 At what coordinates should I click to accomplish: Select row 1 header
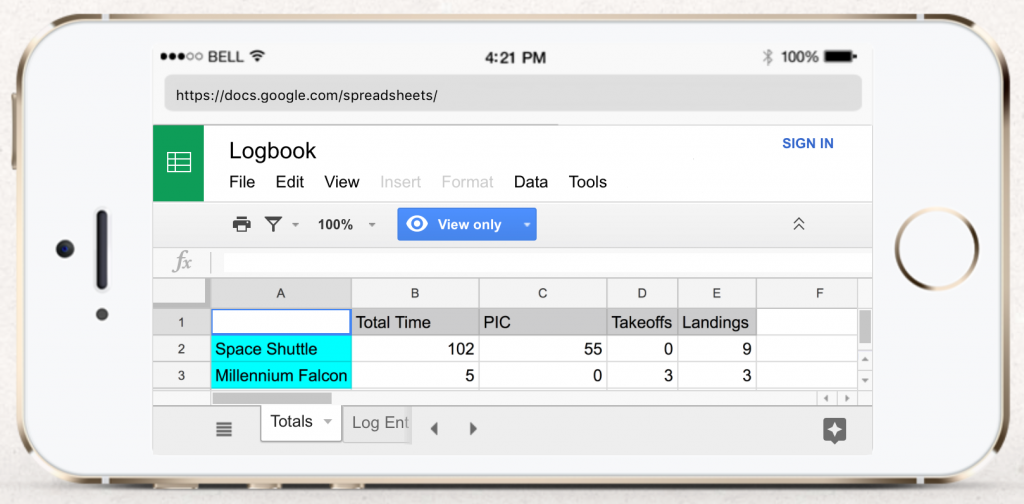coord(182,323)
